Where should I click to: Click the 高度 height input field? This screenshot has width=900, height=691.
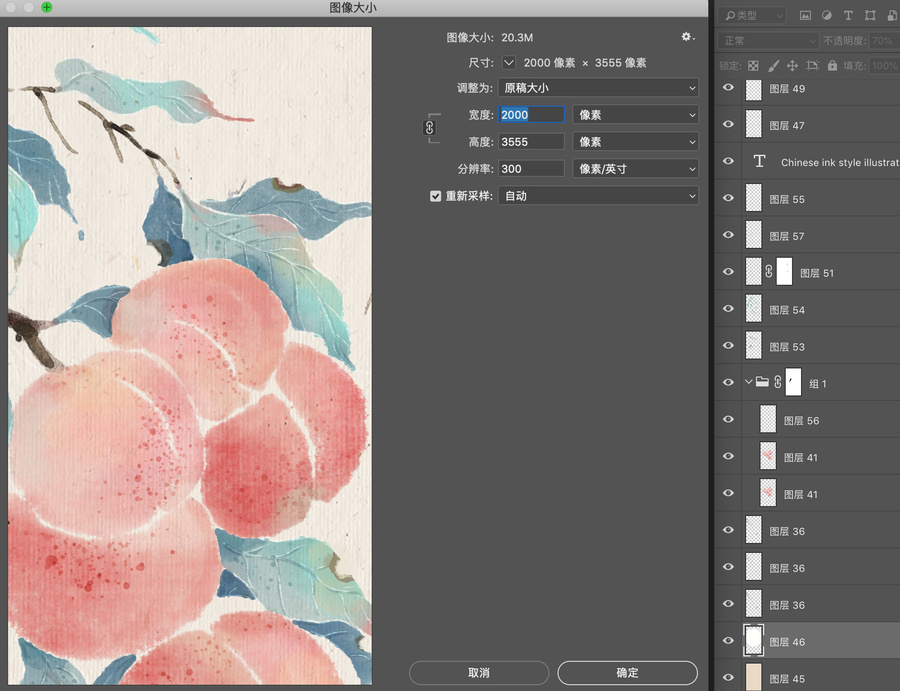(x=532, y=142)
